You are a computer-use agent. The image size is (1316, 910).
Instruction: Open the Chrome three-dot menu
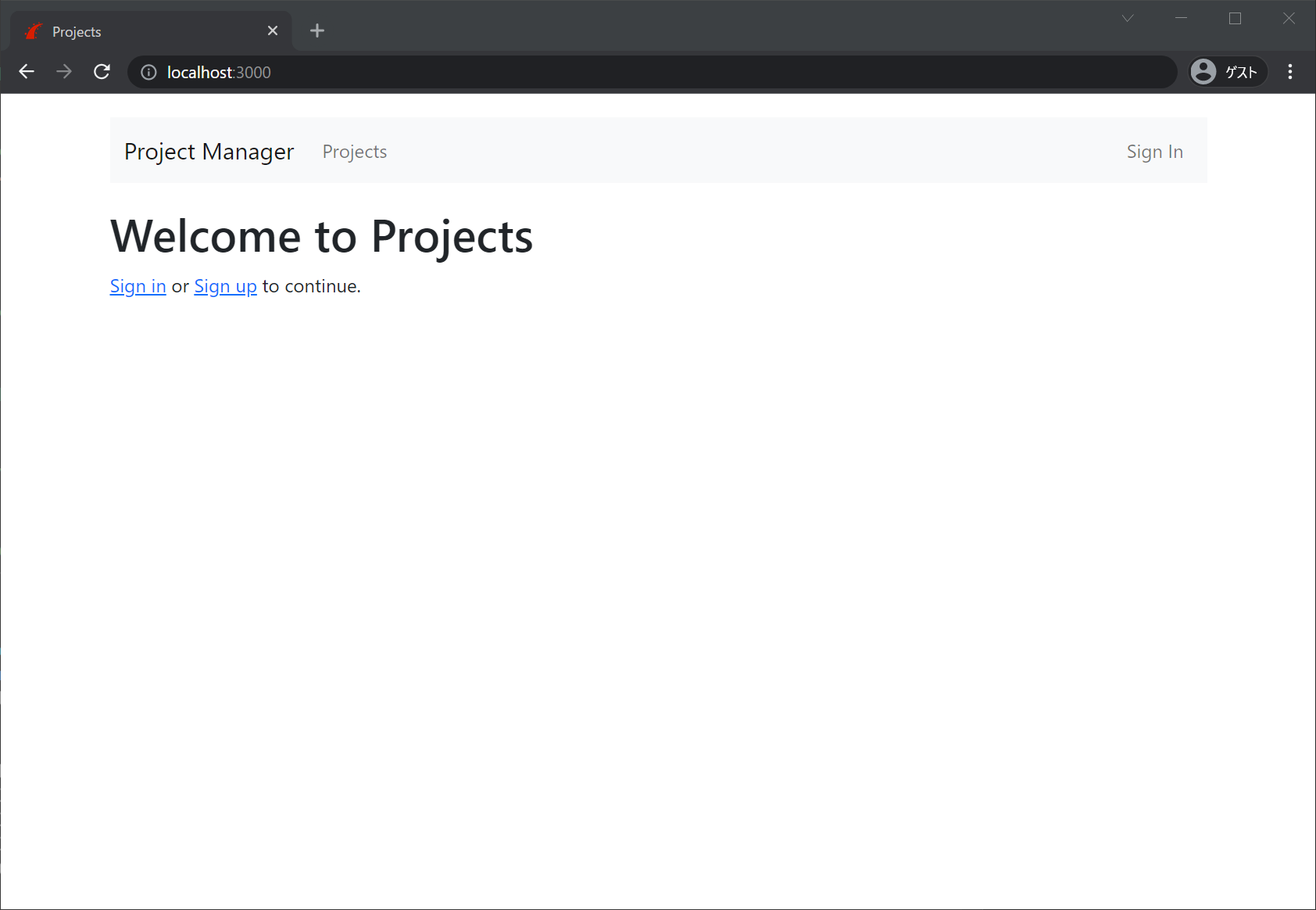(1289, 72)
